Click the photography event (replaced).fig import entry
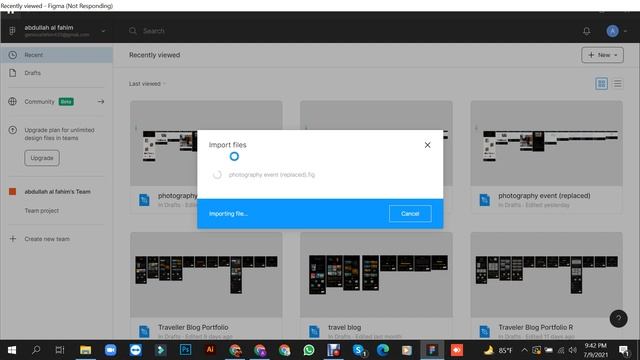 [271, 175]
